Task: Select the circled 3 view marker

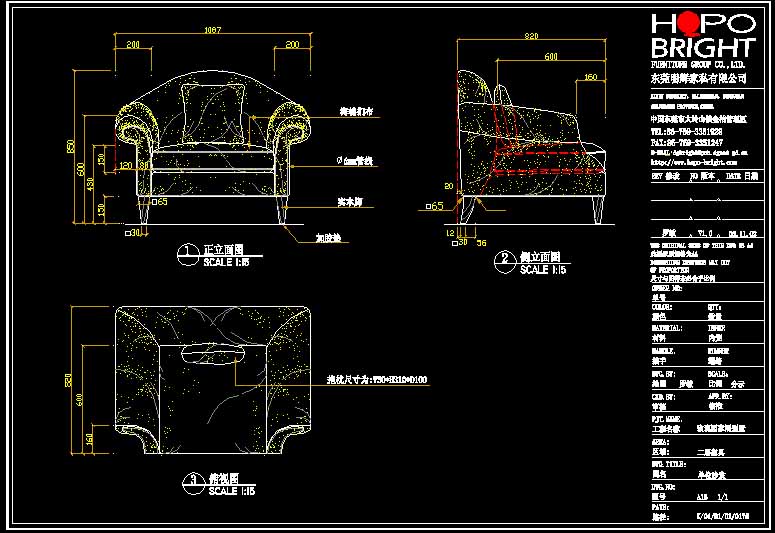Action: [x=193, y=484]
